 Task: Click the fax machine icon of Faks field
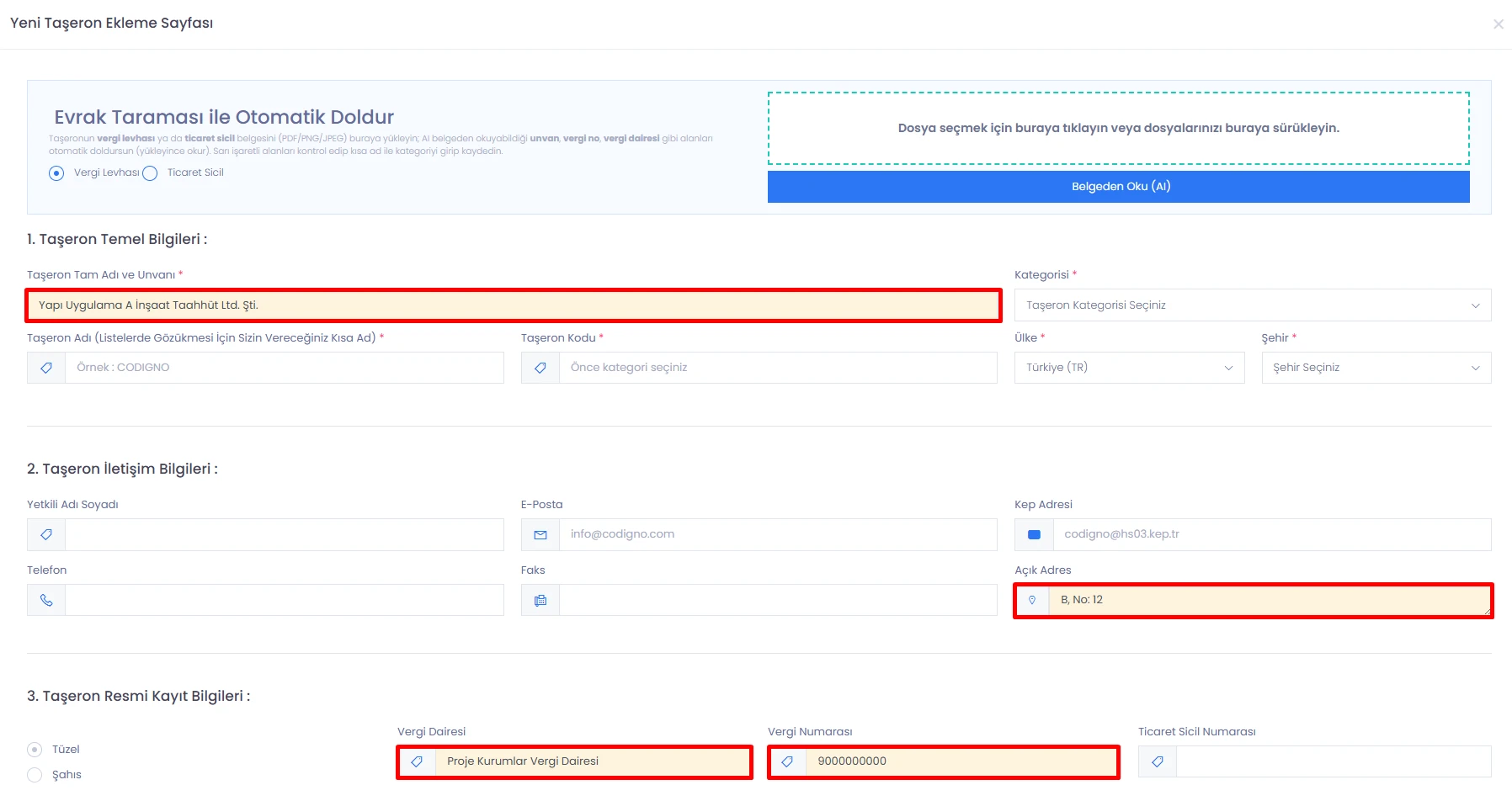click(x=540, y=600)
